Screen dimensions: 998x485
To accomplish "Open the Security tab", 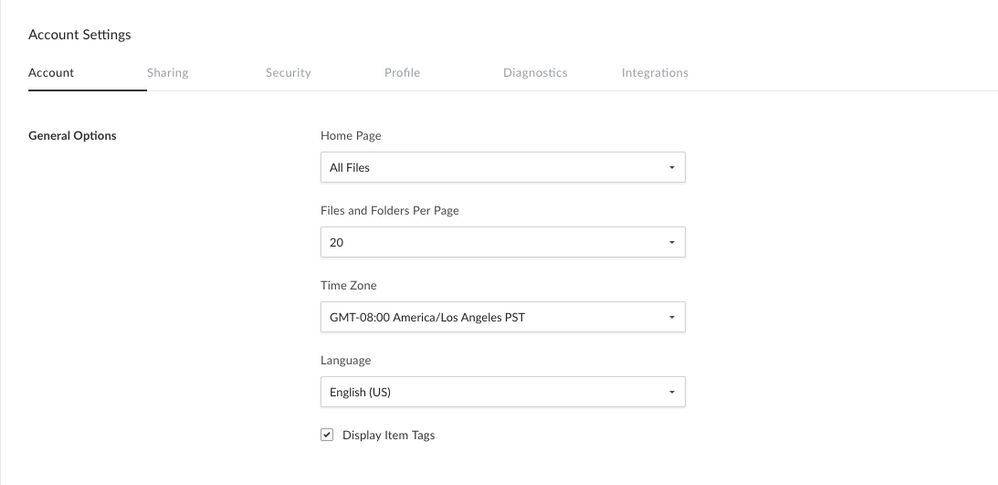I will click(288, 73).
